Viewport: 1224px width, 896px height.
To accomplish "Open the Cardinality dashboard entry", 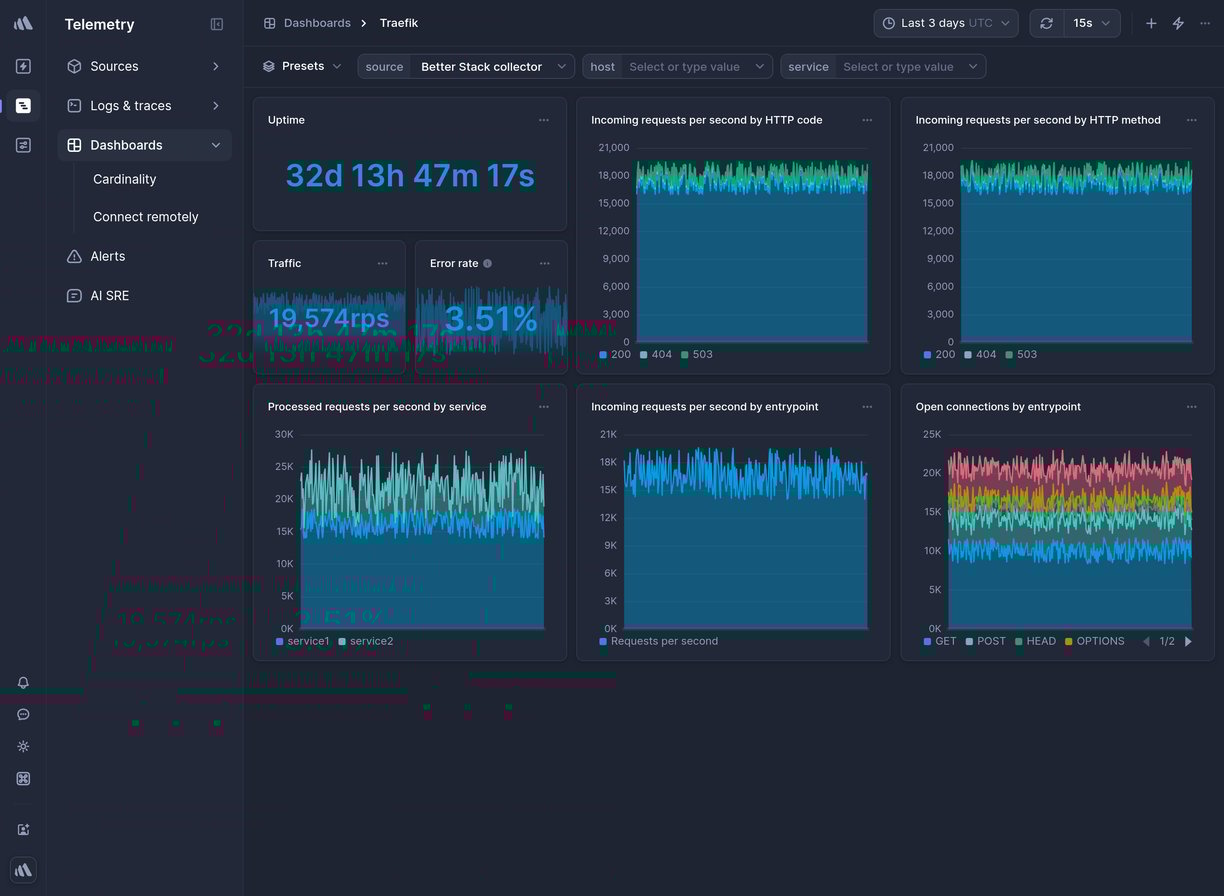I will 124,179.
